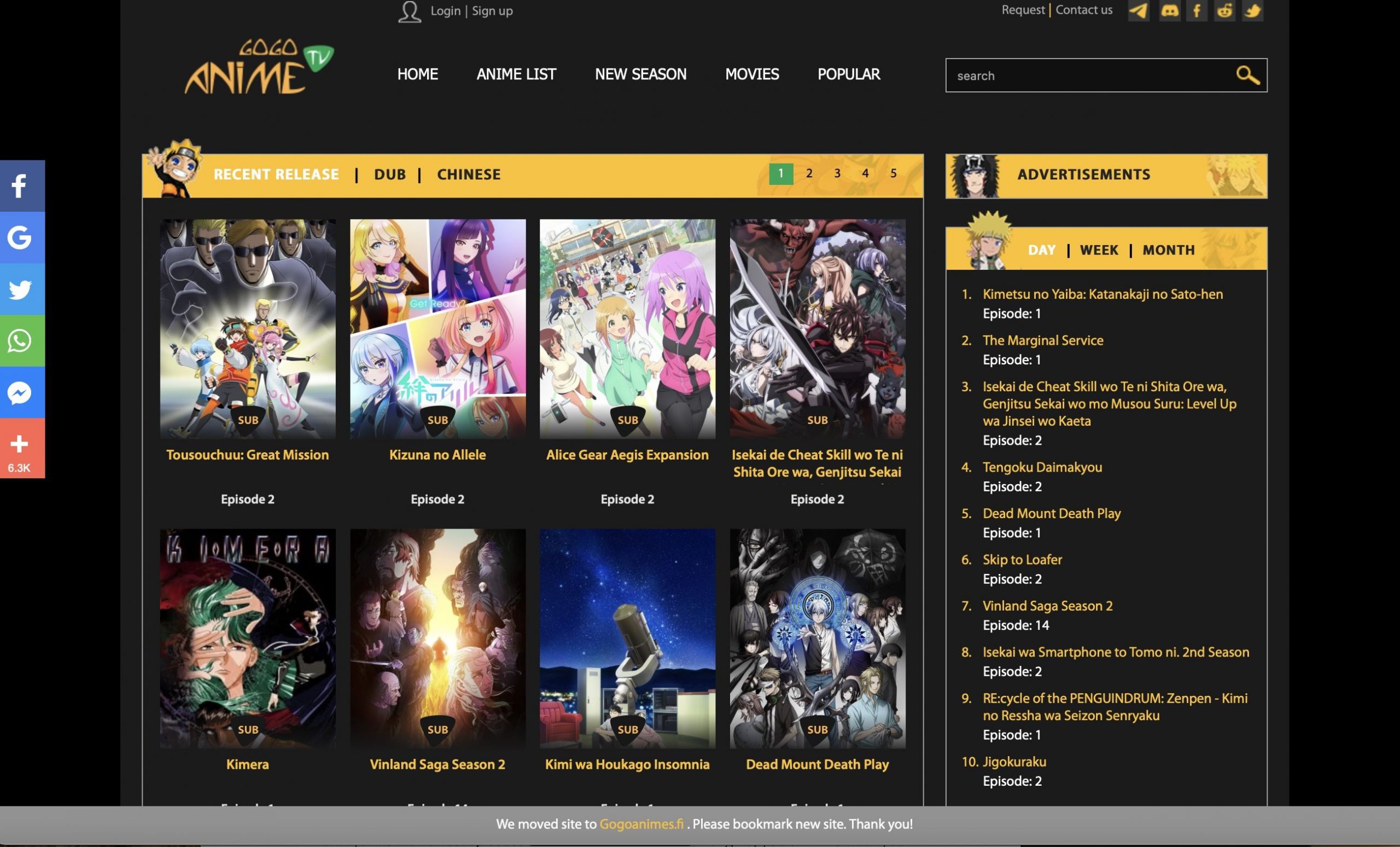Select the CHINESE filter toggle
The height and width of the screenshot is (847, 1400).
(468, 174)
